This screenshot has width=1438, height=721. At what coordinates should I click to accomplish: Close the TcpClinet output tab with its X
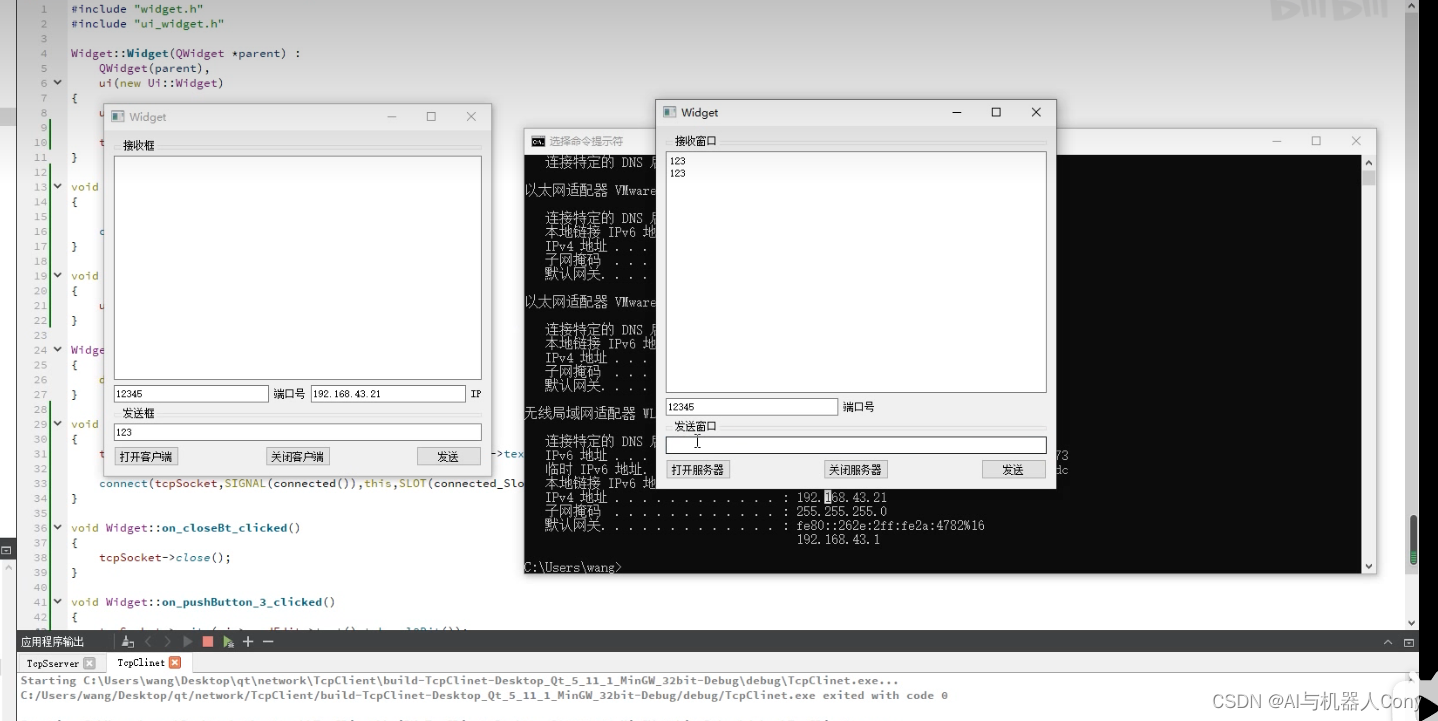pos(175,662)
